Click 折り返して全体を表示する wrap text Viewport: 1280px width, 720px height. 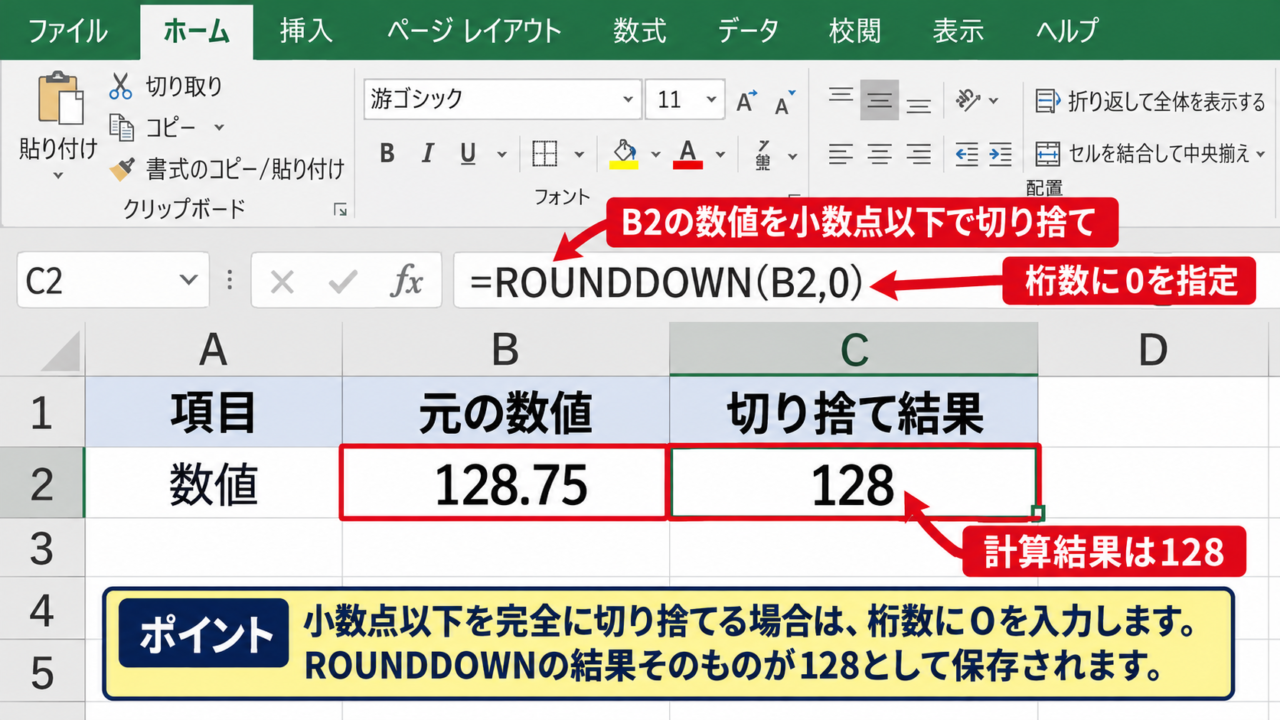pyautogui.click(x=1150, y=101)
